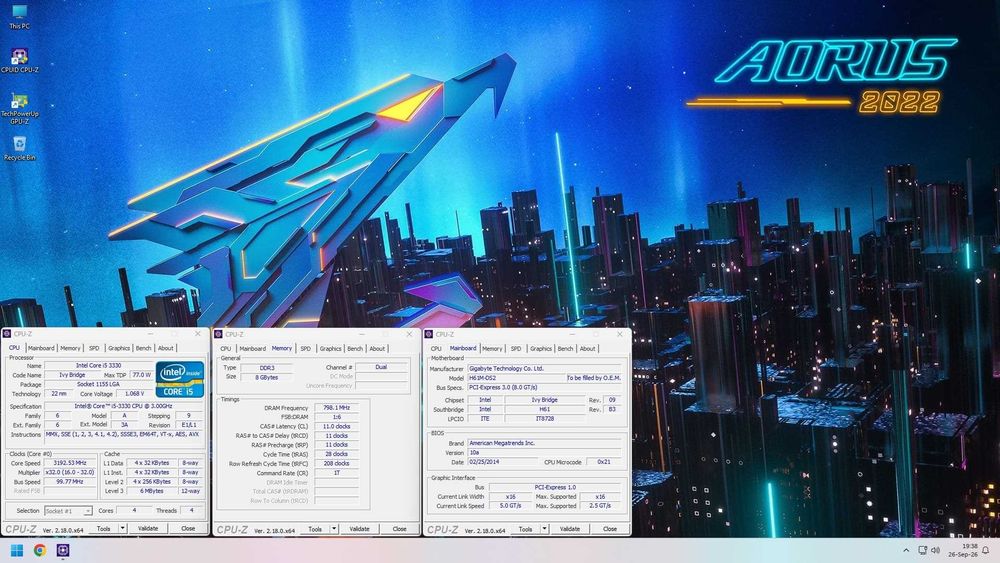Click the Max TDP value '77.0 W'

coord(141,375)
